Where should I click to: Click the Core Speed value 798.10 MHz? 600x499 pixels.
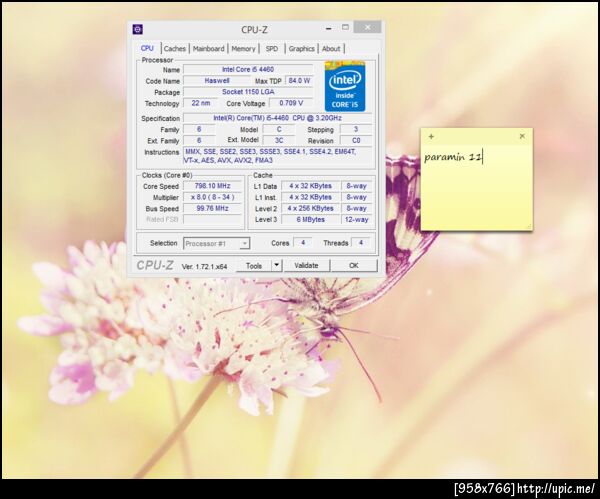tap(212, 186)
